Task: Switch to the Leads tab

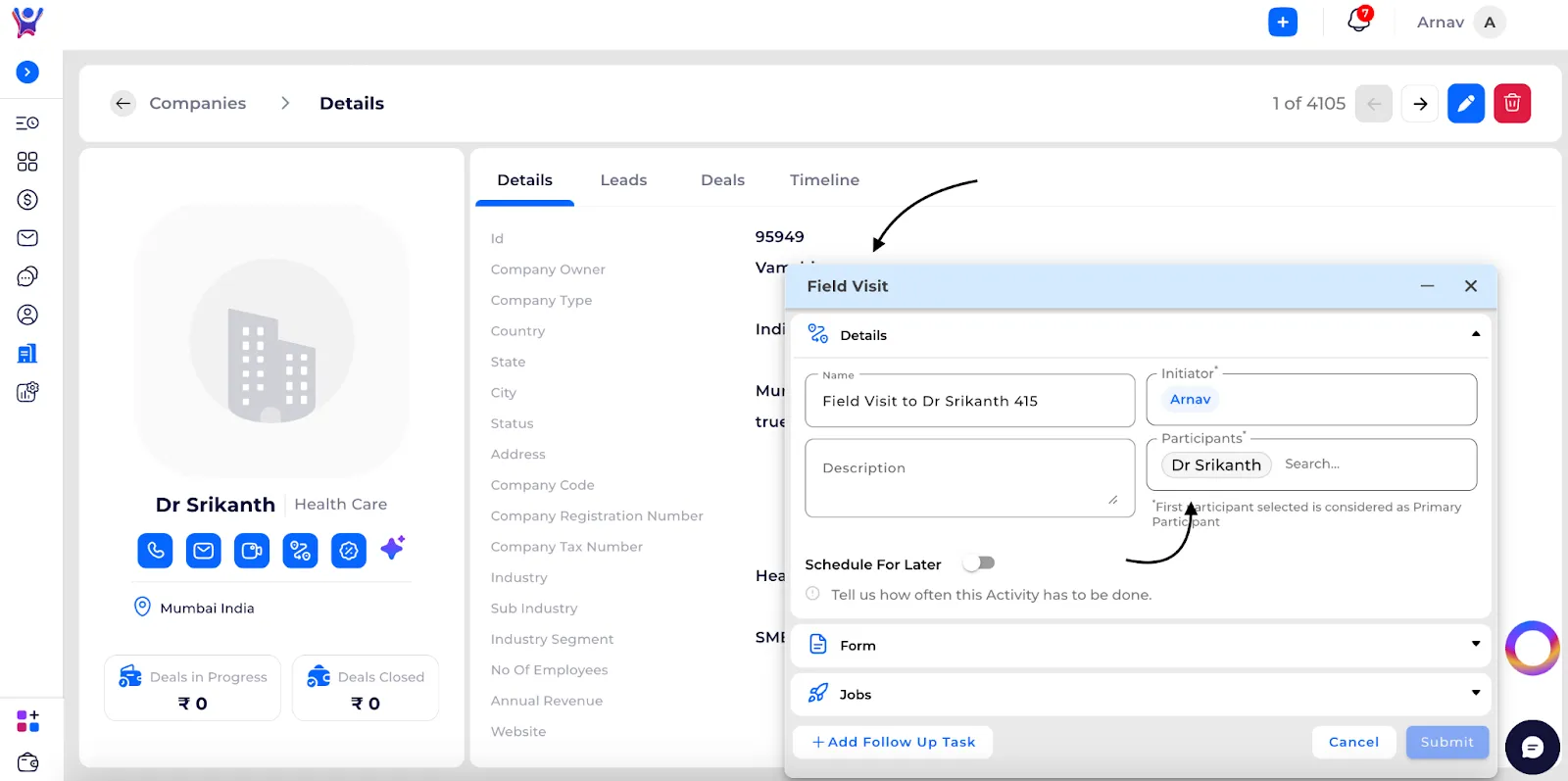Action: (623, 180)
